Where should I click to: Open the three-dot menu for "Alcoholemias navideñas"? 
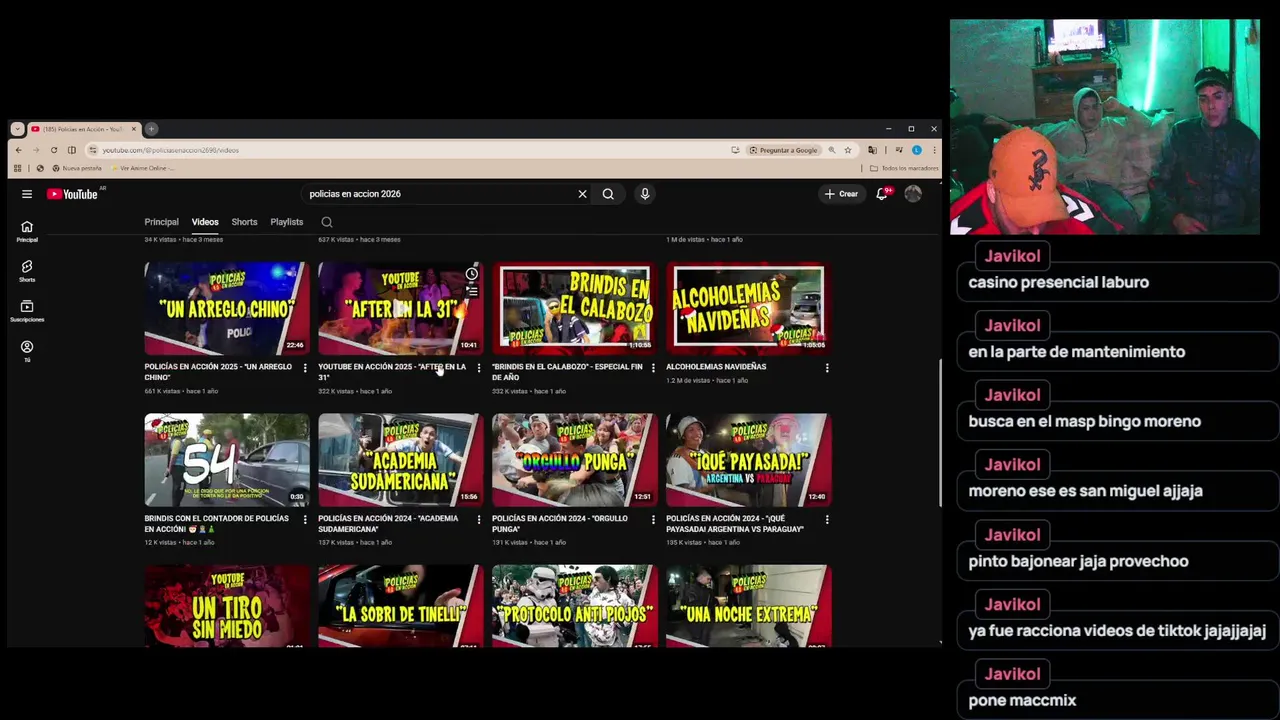pos(827,368)
